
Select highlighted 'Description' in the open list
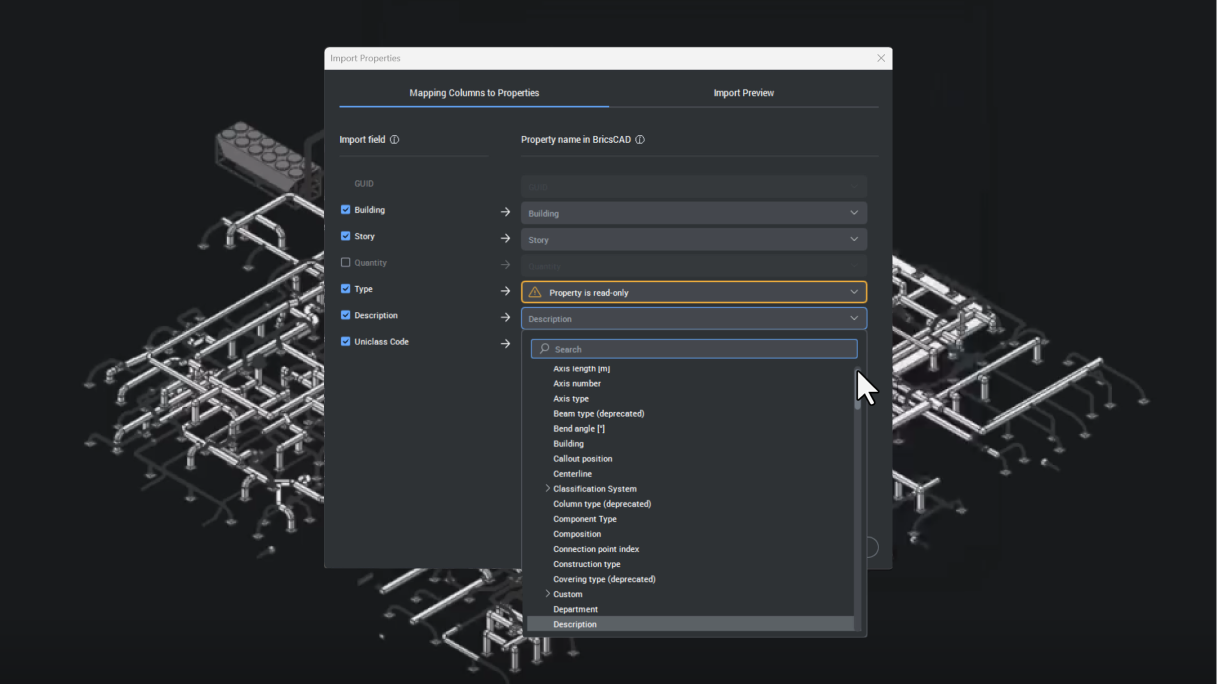690,624
